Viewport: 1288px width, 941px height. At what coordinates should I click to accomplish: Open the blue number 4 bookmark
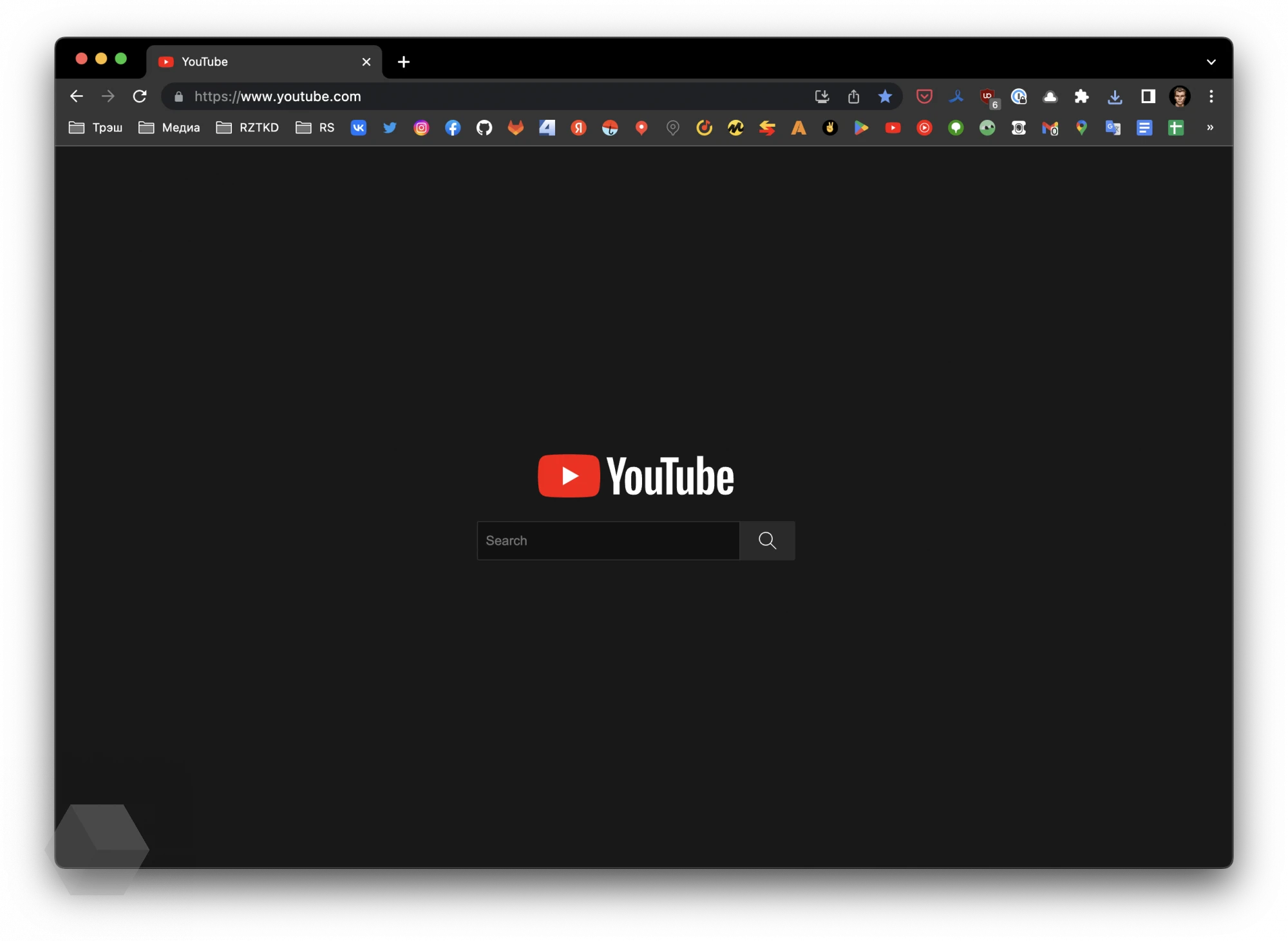pos(547,128)
